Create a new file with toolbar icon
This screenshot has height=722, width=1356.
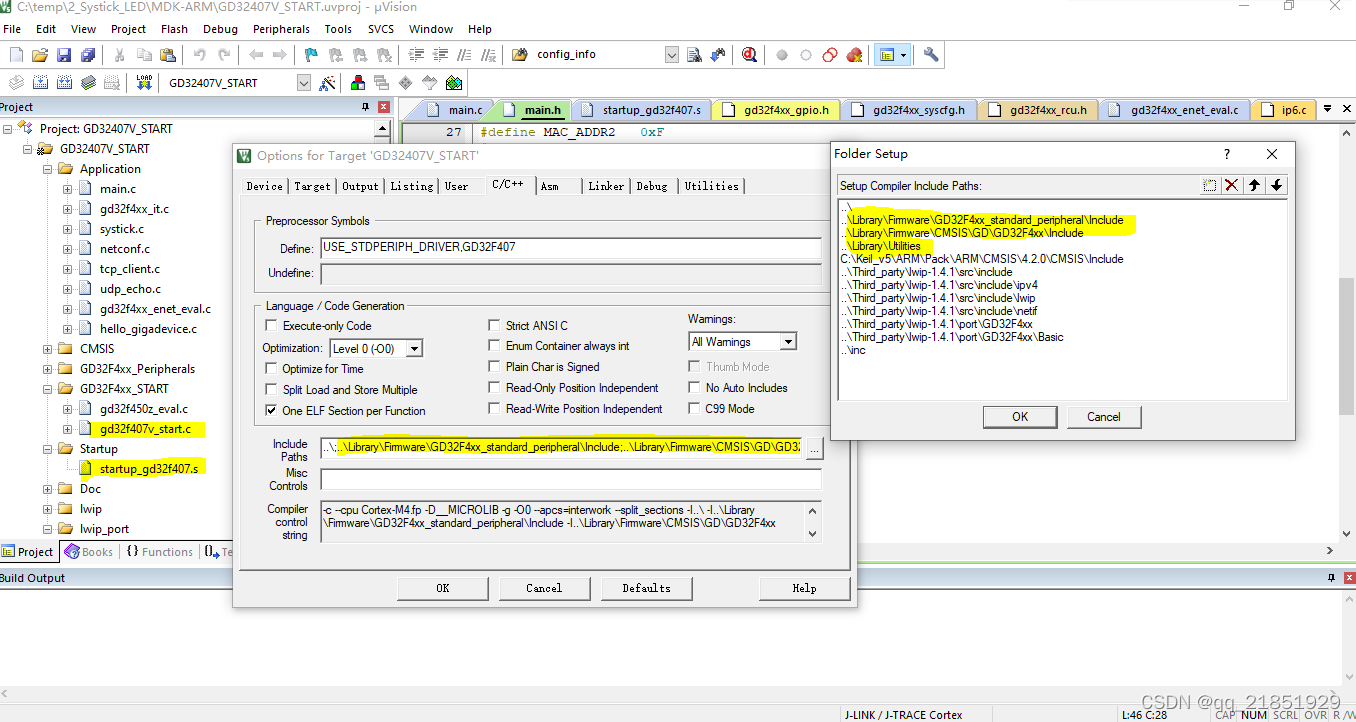tap(16, 55)
